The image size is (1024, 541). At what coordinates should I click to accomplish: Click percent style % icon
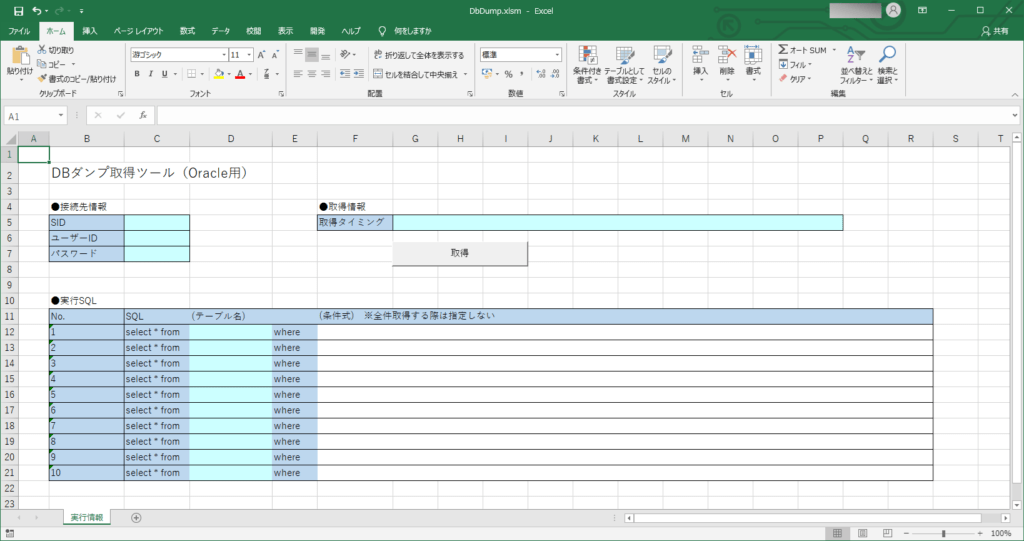click(508, 74)
